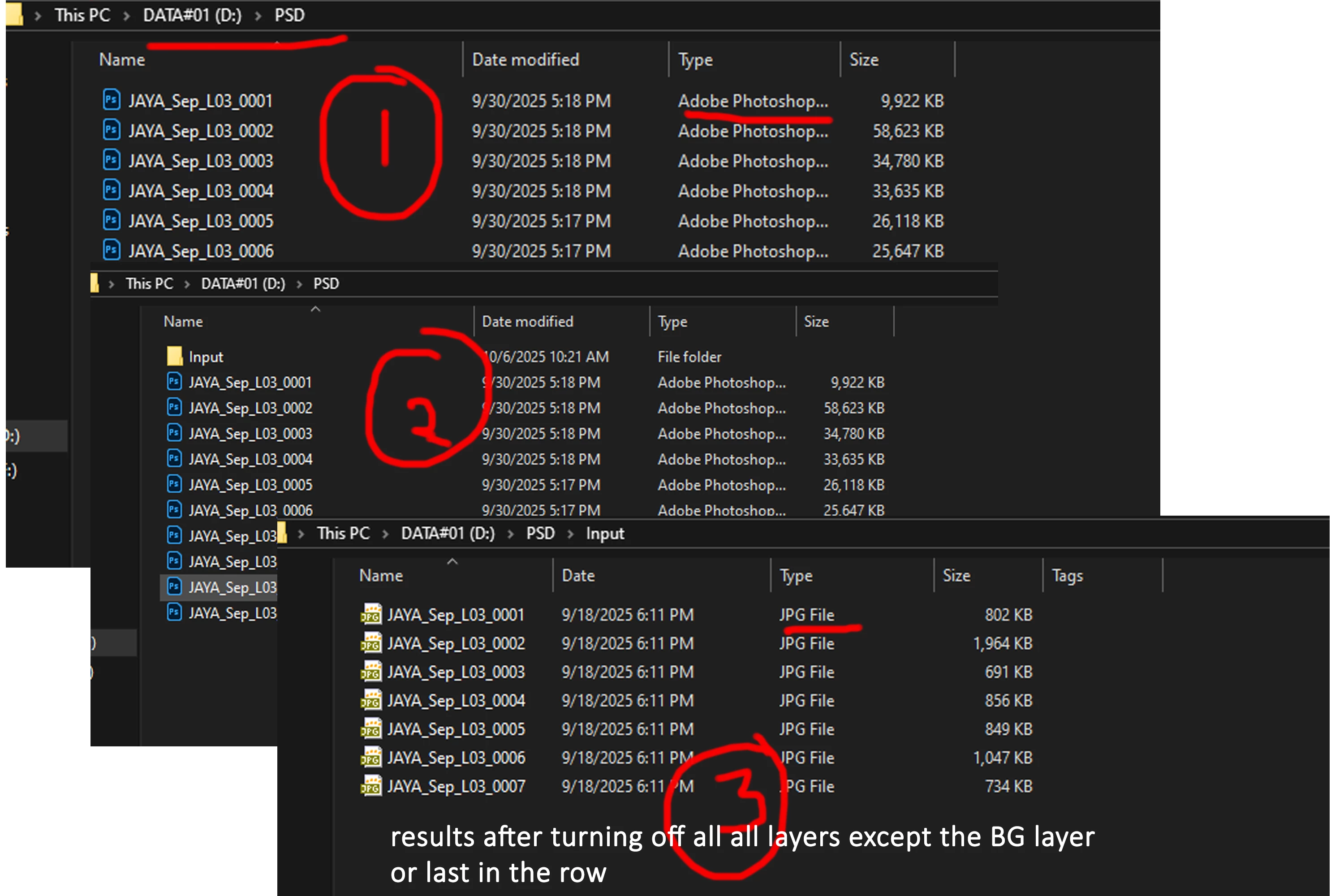Click the Input folder icon
Viewport: 1344px width, 896px height.
click(174, 357)
